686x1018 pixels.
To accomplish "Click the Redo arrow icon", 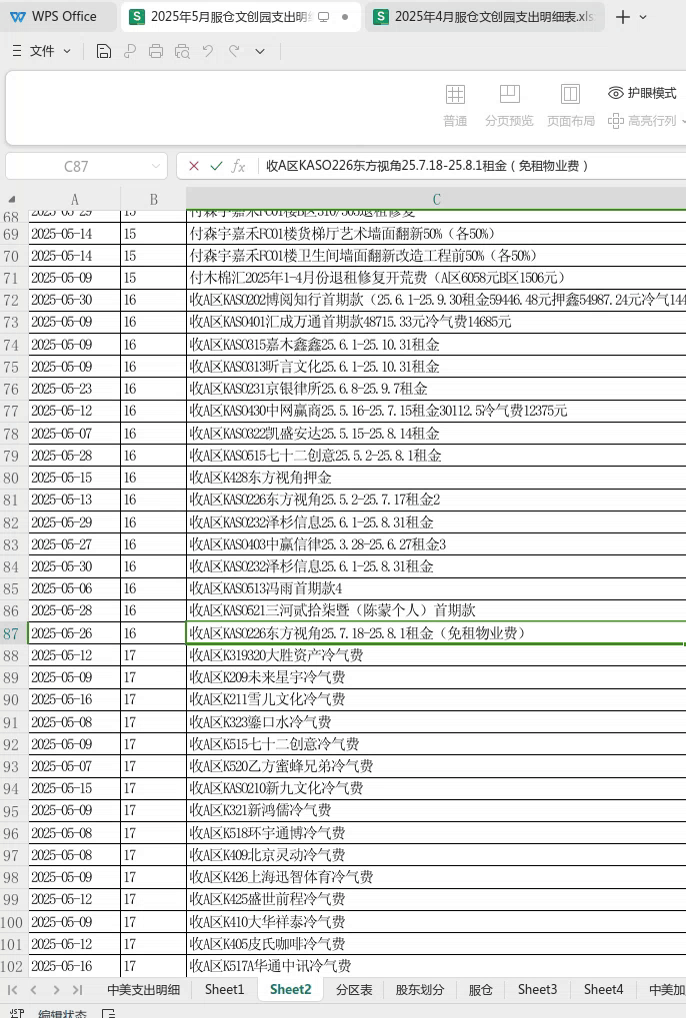I will pyautogui.click(x=234, y=51).
